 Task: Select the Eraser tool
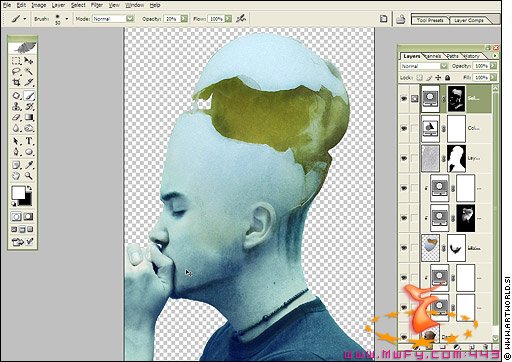click(16, 117)
